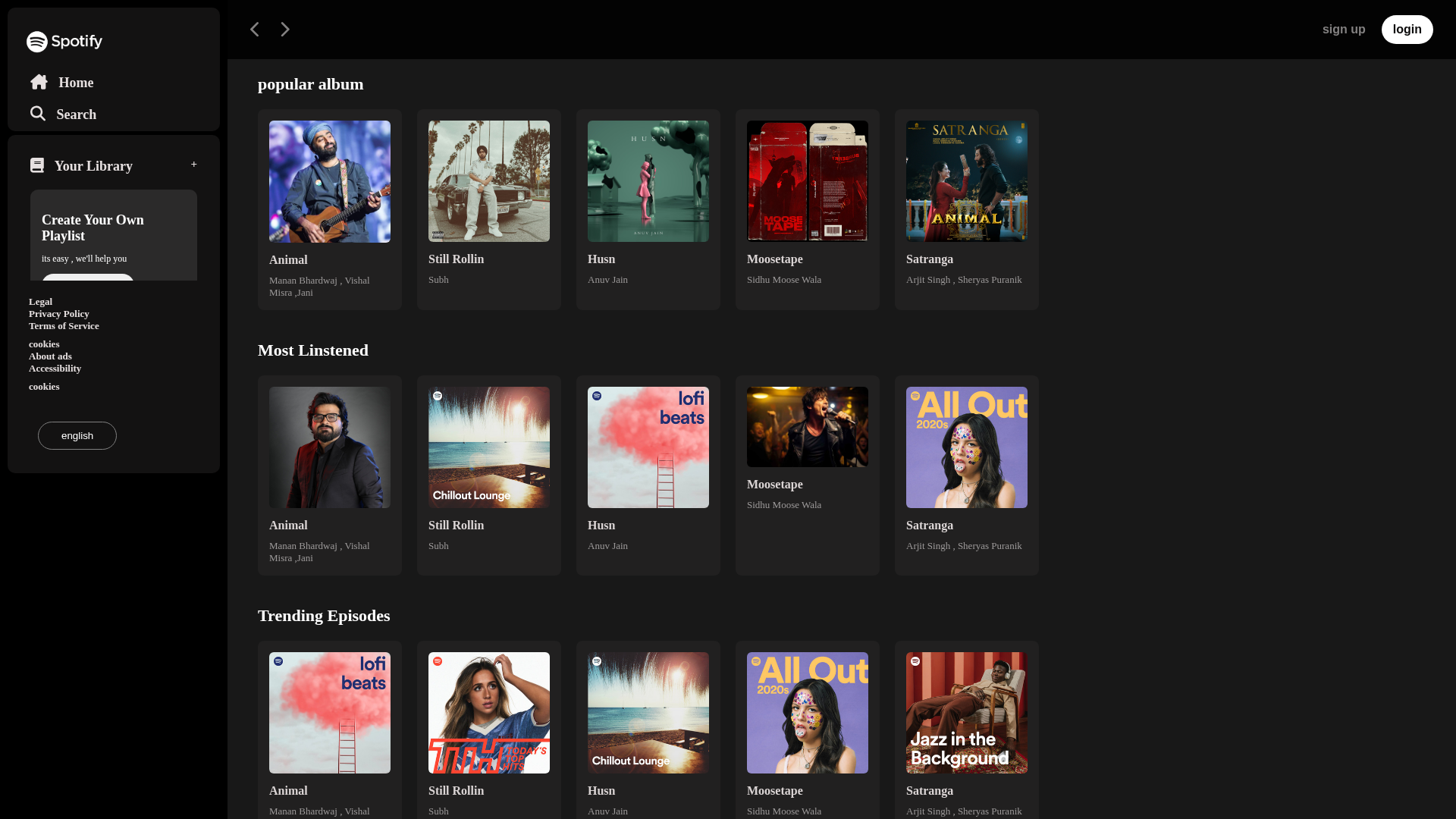Open Husn album cover in popular album

648,181
